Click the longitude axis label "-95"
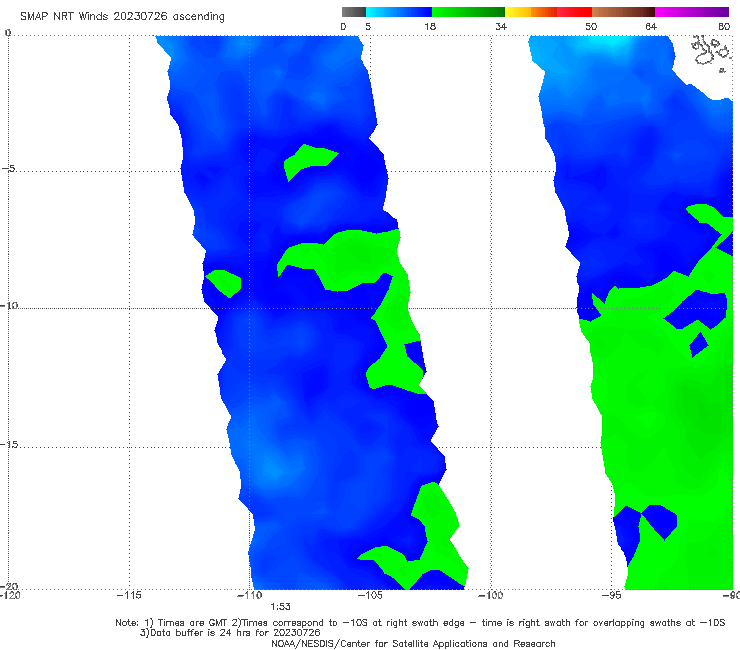740x650 pixels. 611,595
